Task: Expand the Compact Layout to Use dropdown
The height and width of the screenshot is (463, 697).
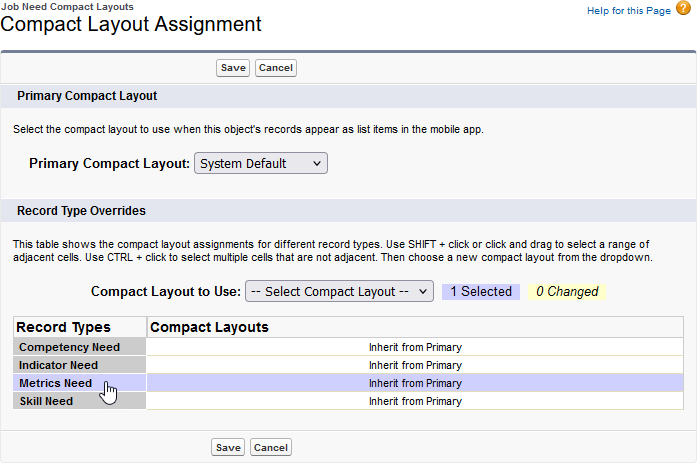Action: 339,292
